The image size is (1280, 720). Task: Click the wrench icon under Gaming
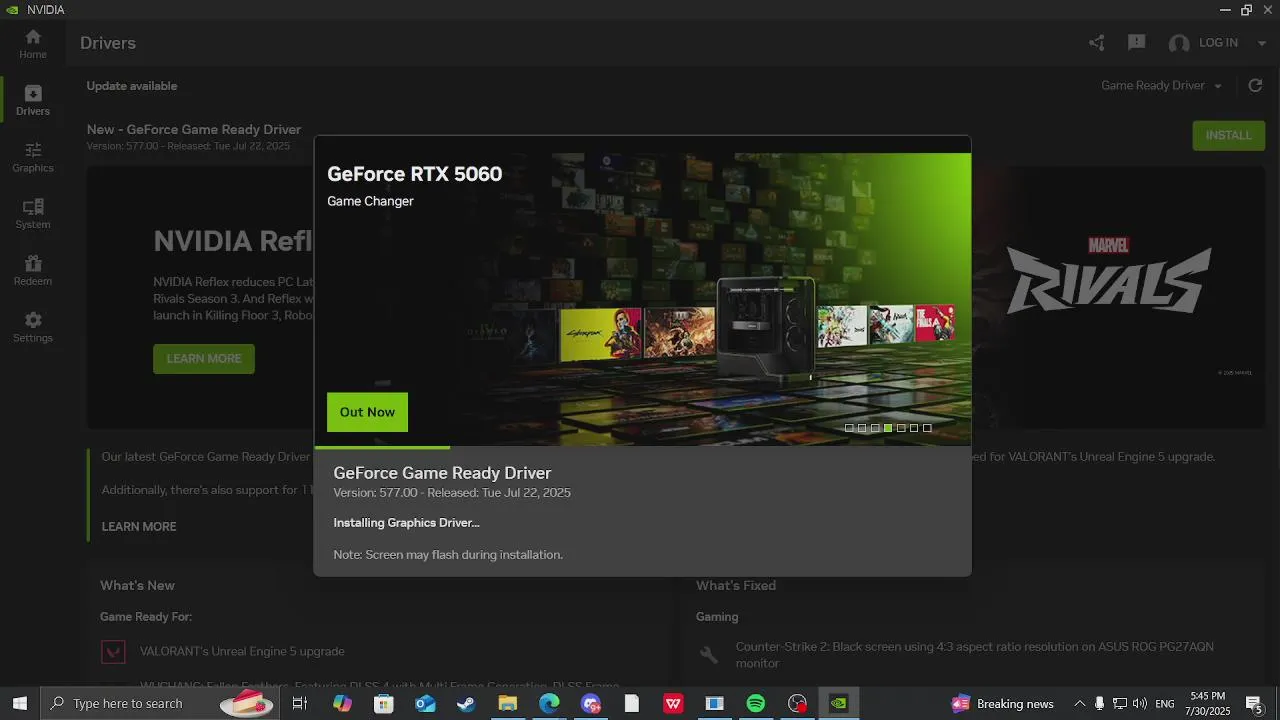click(708, 655)
